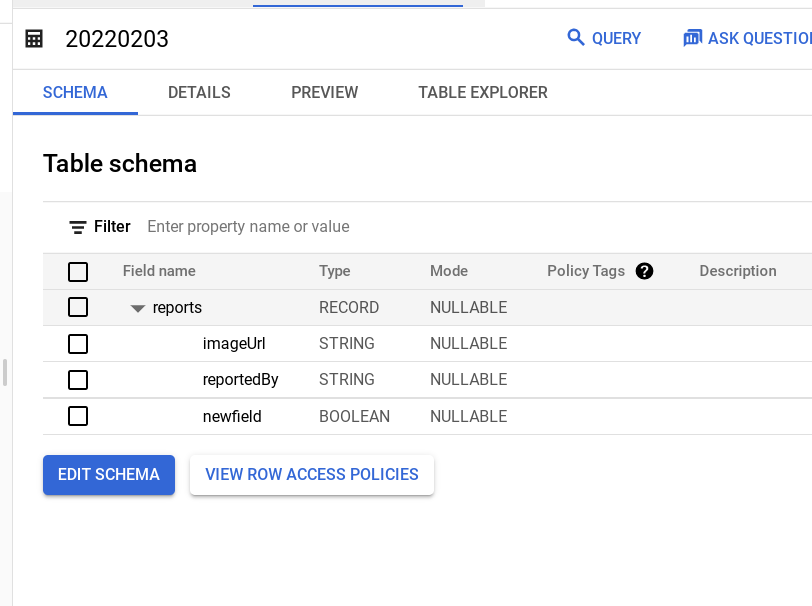Image resolution: width=812 pixels, height=606 pixels.
Task: Switch to the Details tab
Action: [199, 92]
